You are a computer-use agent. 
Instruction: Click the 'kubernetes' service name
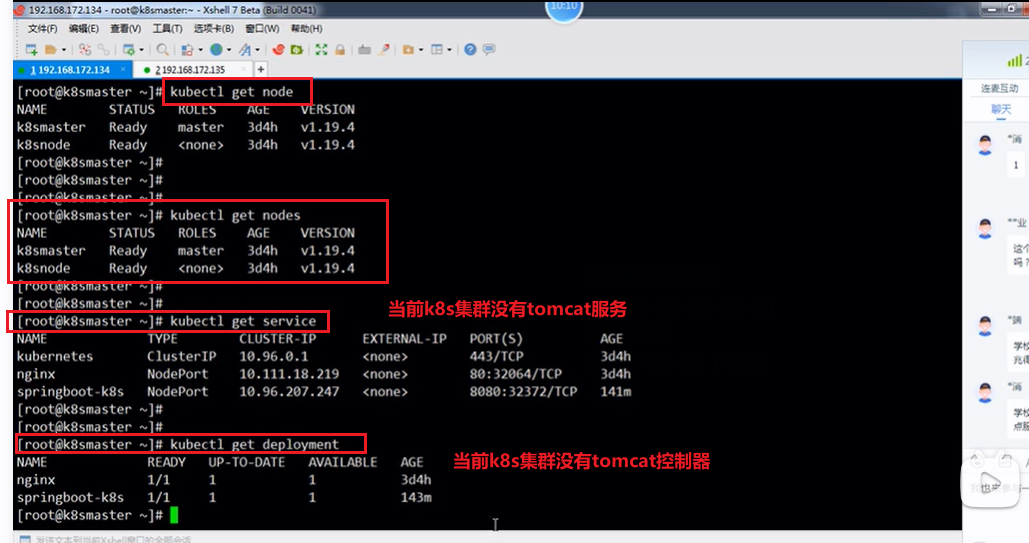(55, 357)
